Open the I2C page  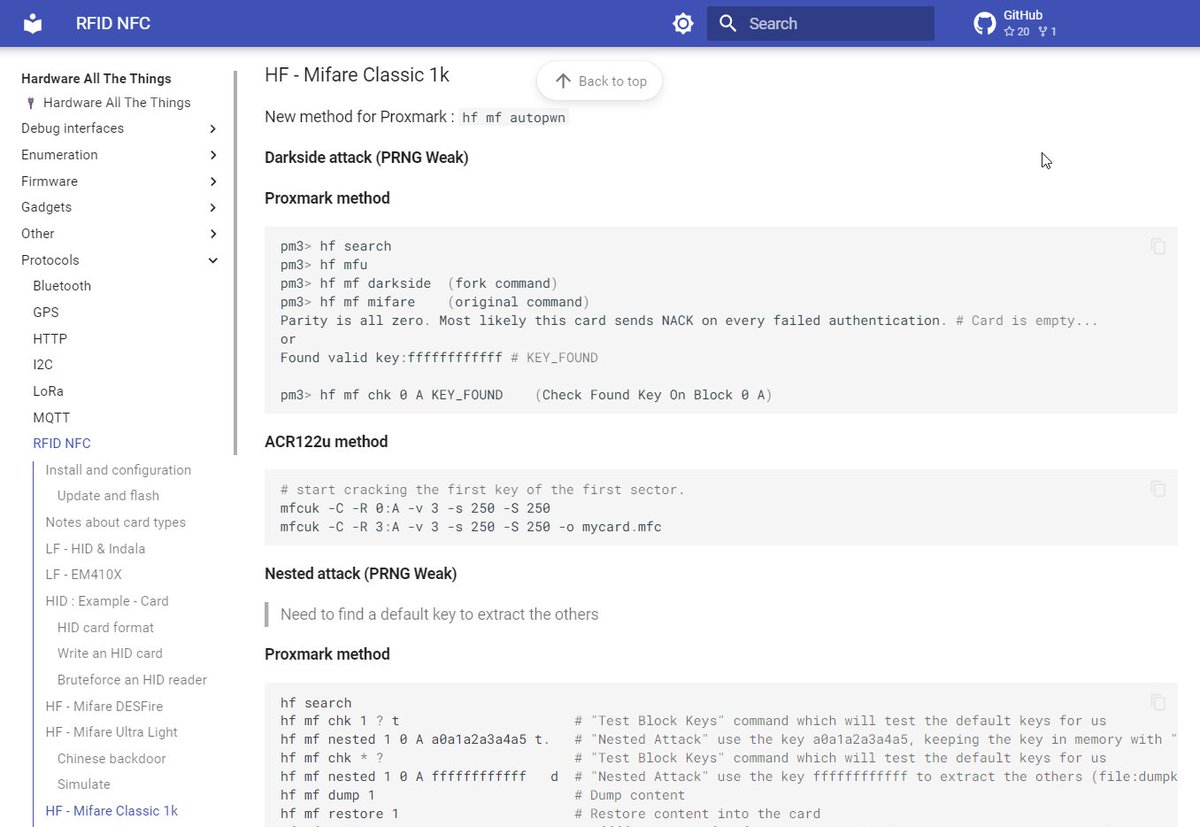(x=45, y=365)
